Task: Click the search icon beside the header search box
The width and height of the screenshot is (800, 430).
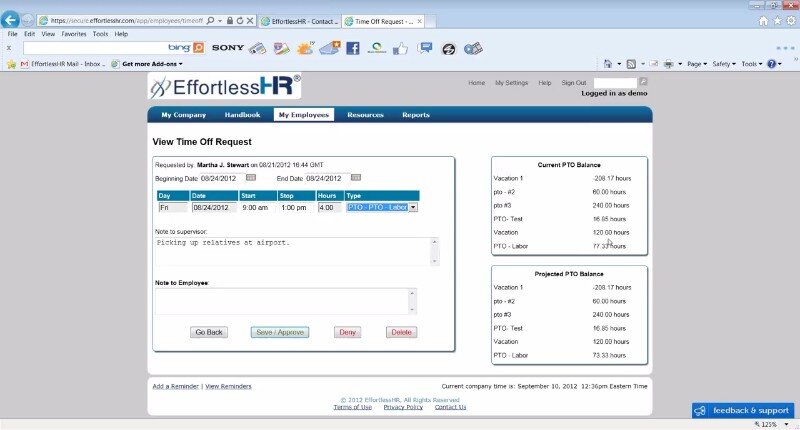Action: (643, 82)
